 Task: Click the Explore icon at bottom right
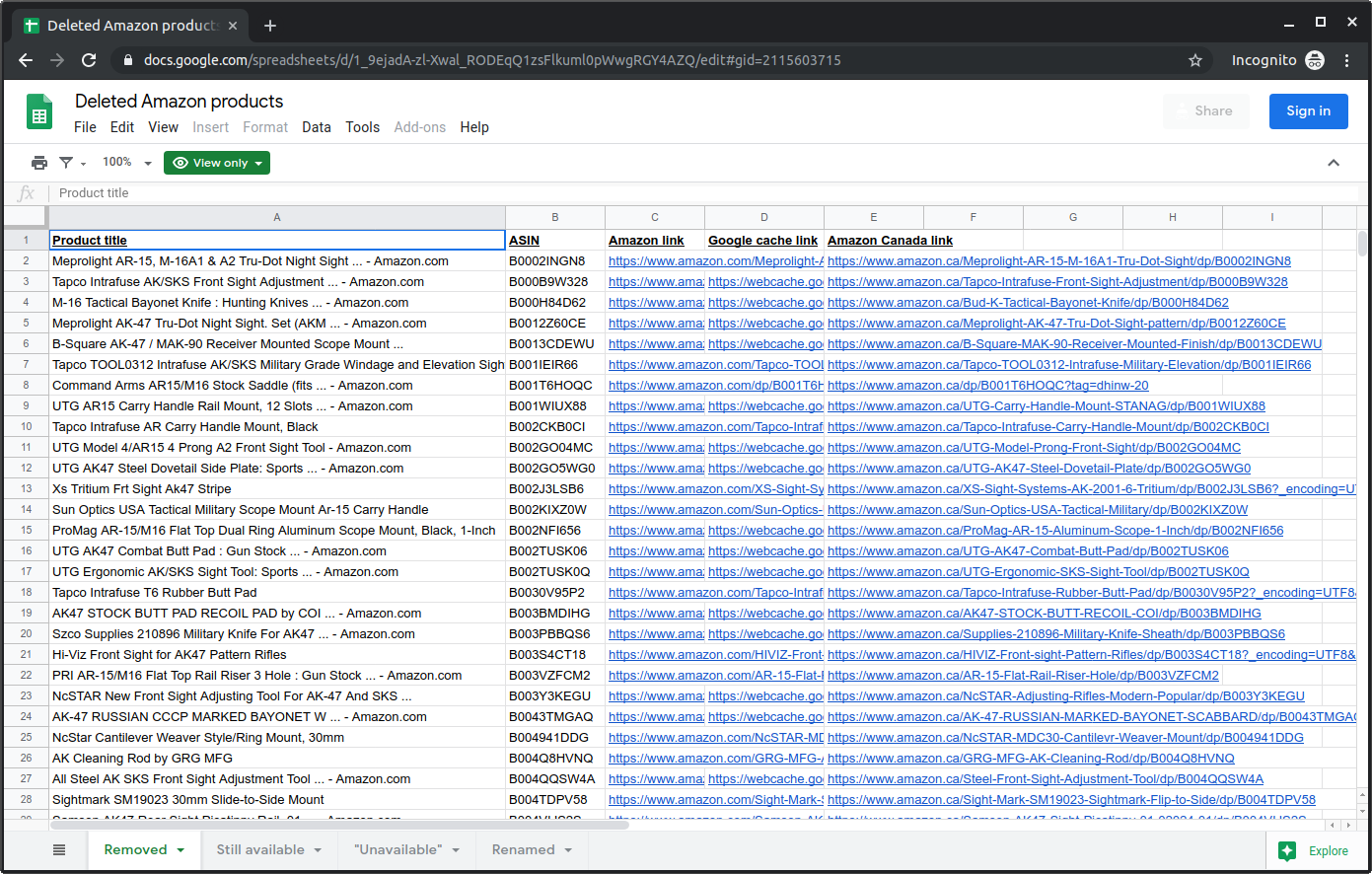click(1287, 850)
